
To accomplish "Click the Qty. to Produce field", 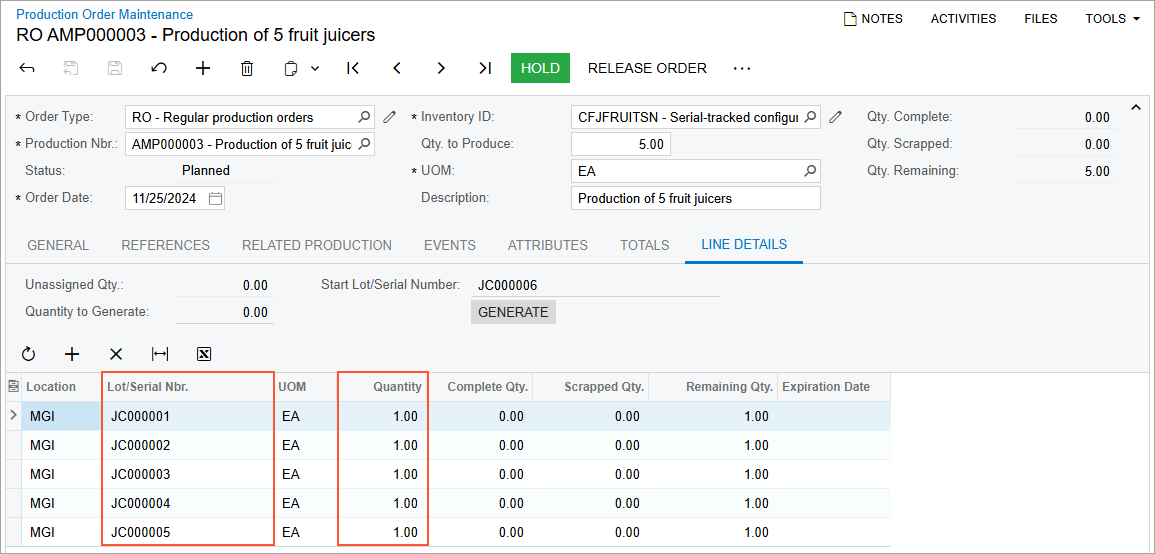I will pos(620,144).
